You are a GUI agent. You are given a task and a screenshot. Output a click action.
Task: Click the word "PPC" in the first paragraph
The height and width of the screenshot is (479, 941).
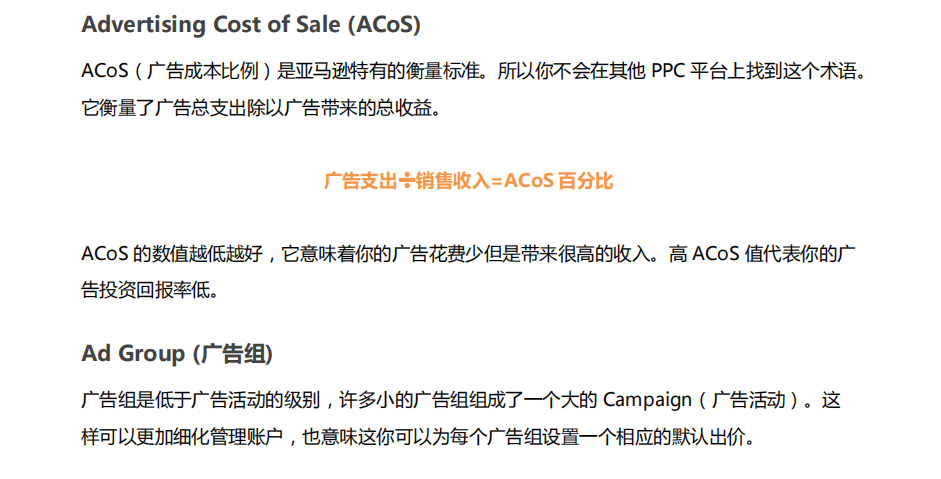click(668, 73)
